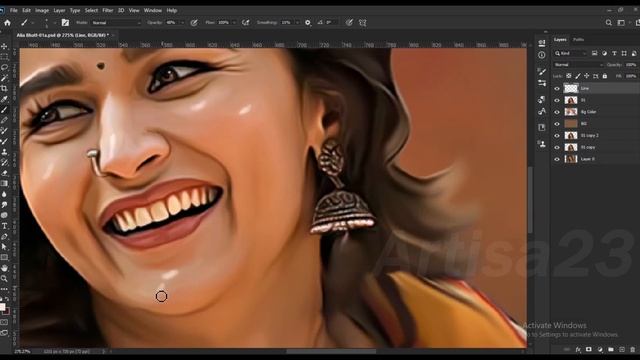The width and height of the screenshot is (640, 360).
Task: Hide the Line layer
Action: 557,89
